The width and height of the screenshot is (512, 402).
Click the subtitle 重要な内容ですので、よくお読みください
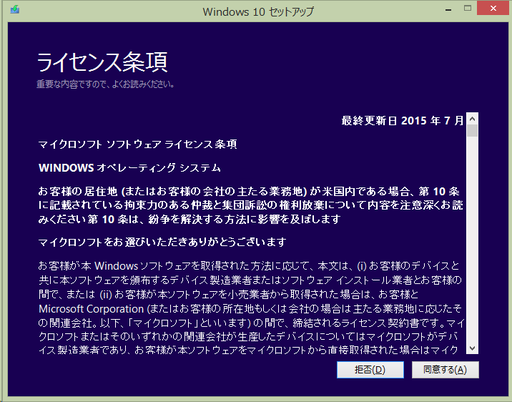pyautogui.click(x=105, y=84)
